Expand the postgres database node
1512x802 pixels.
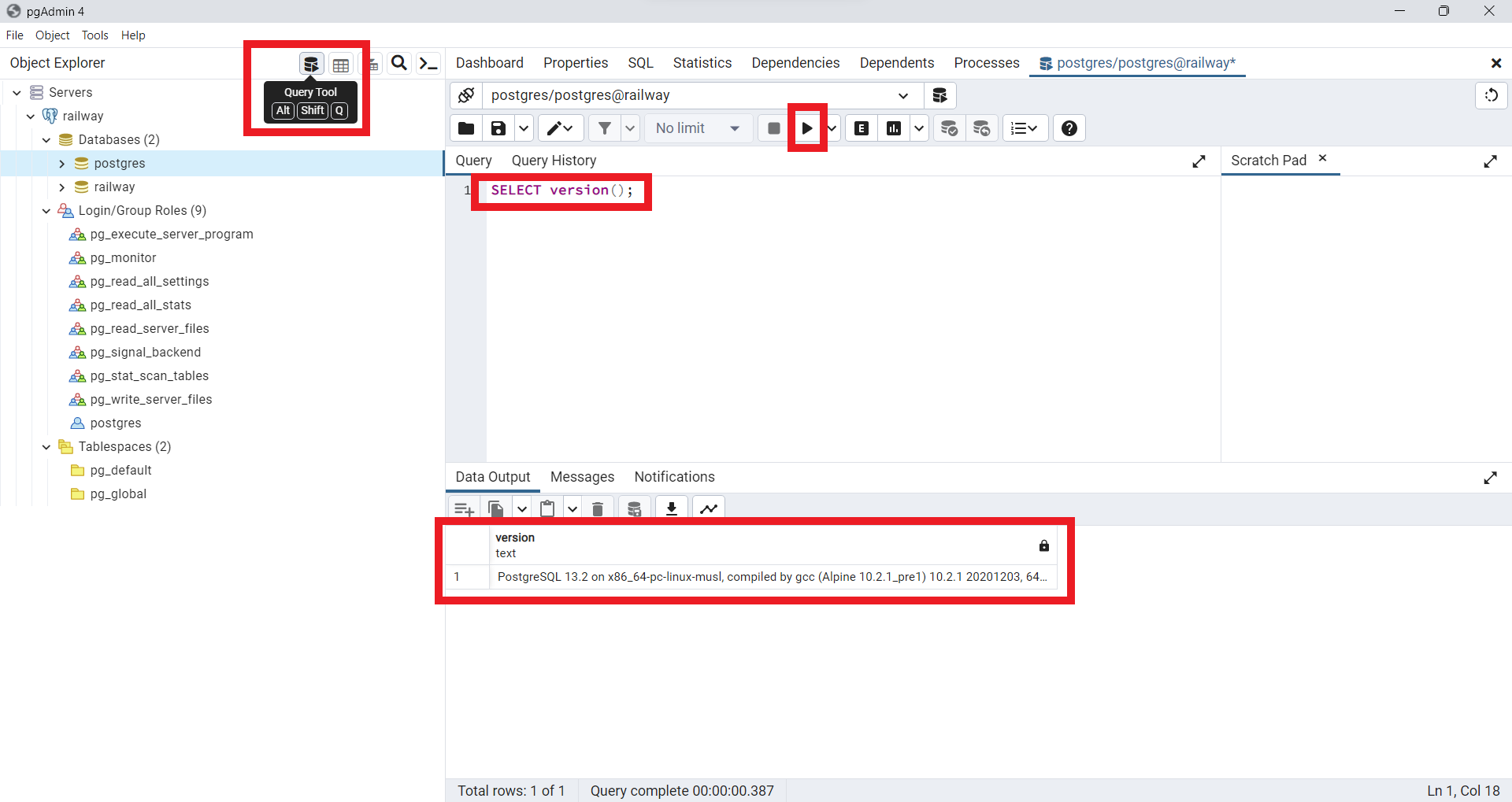coord(62,164)
